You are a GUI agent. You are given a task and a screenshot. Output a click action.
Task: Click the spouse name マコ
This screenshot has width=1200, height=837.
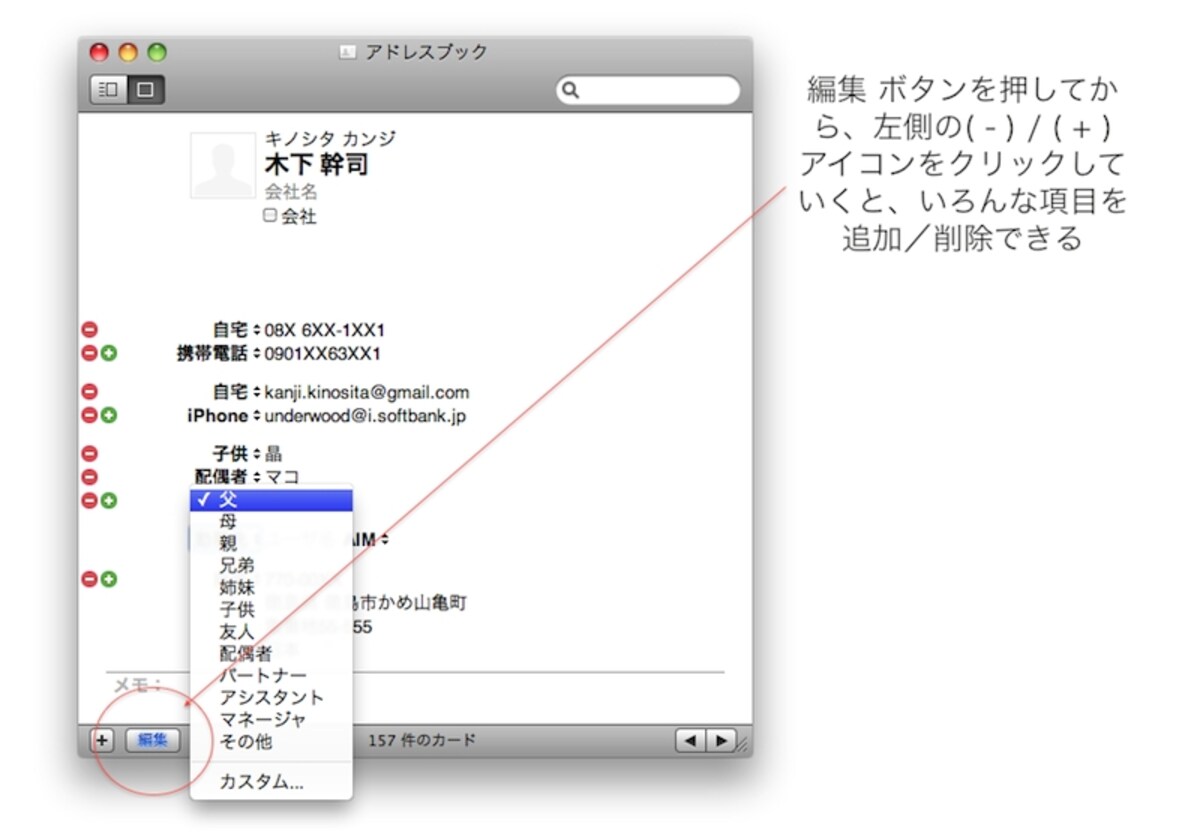point(281,478)
